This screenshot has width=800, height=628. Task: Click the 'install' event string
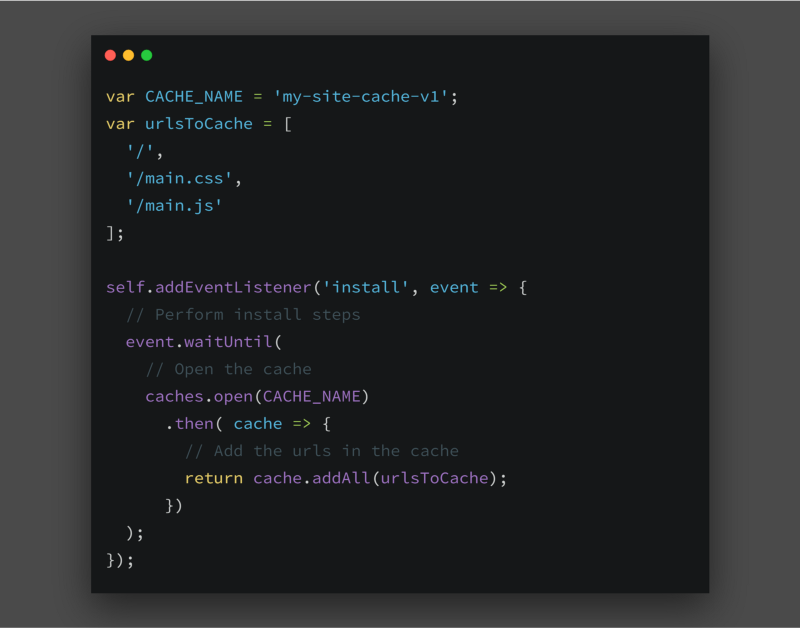pos(365,287)
